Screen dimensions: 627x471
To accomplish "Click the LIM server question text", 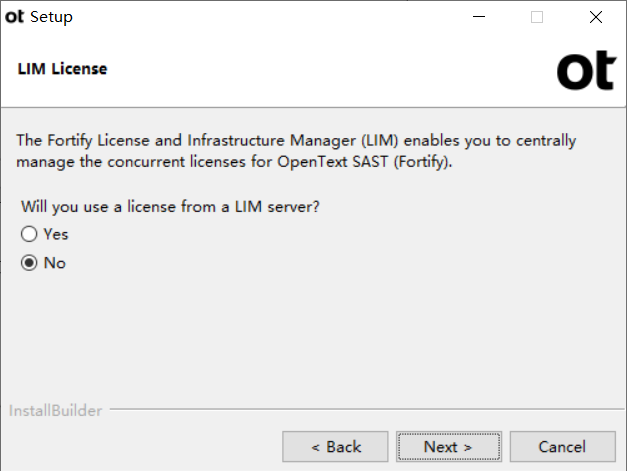I will [170, 207].
